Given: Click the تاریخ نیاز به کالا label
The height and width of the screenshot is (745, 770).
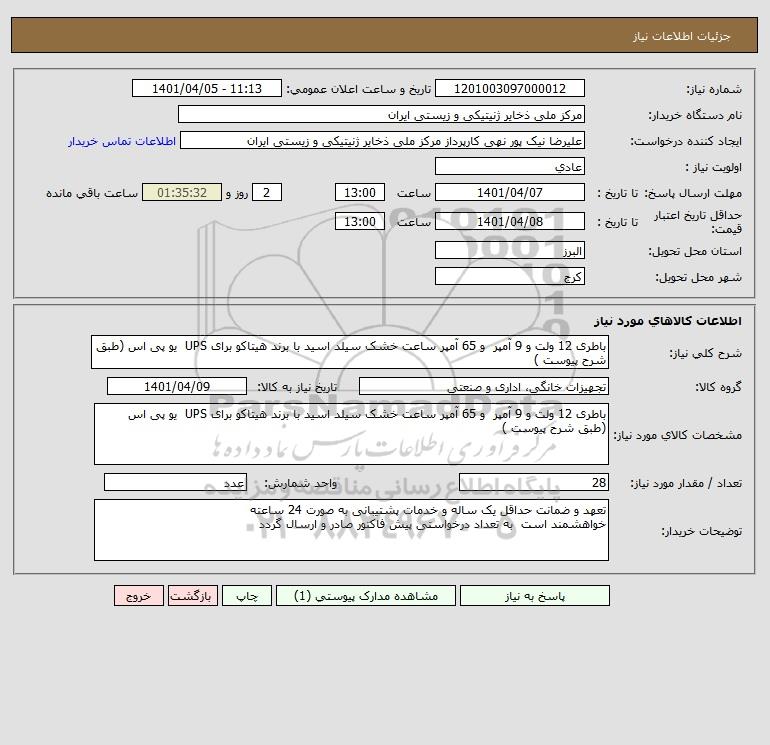Looking at the screenshot, I should 297,387.
